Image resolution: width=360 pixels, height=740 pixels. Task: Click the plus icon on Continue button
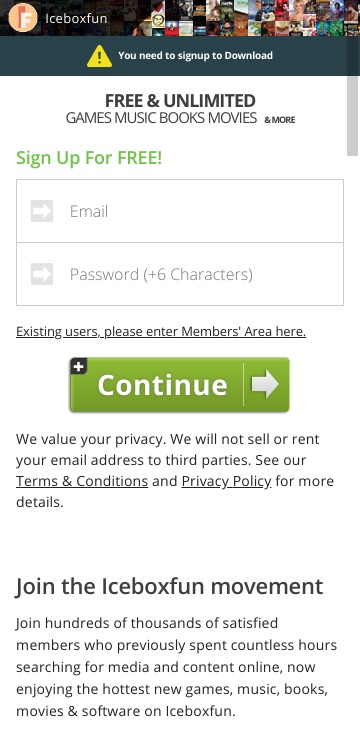[79, 366]
